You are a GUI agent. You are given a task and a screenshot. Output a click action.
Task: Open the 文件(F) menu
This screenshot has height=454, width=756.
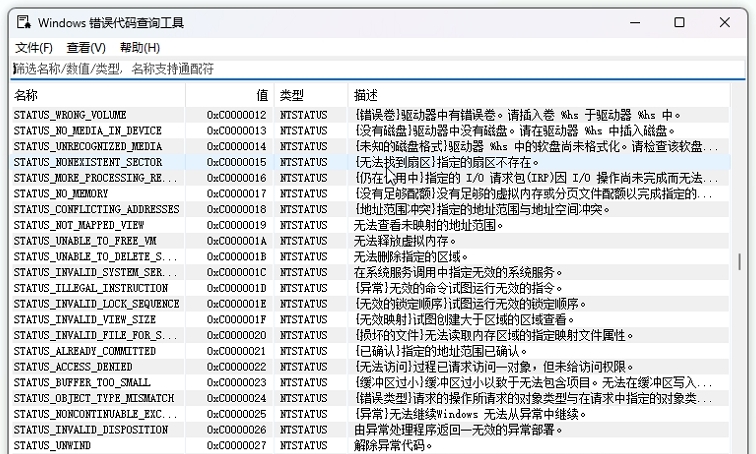(34, 48)
